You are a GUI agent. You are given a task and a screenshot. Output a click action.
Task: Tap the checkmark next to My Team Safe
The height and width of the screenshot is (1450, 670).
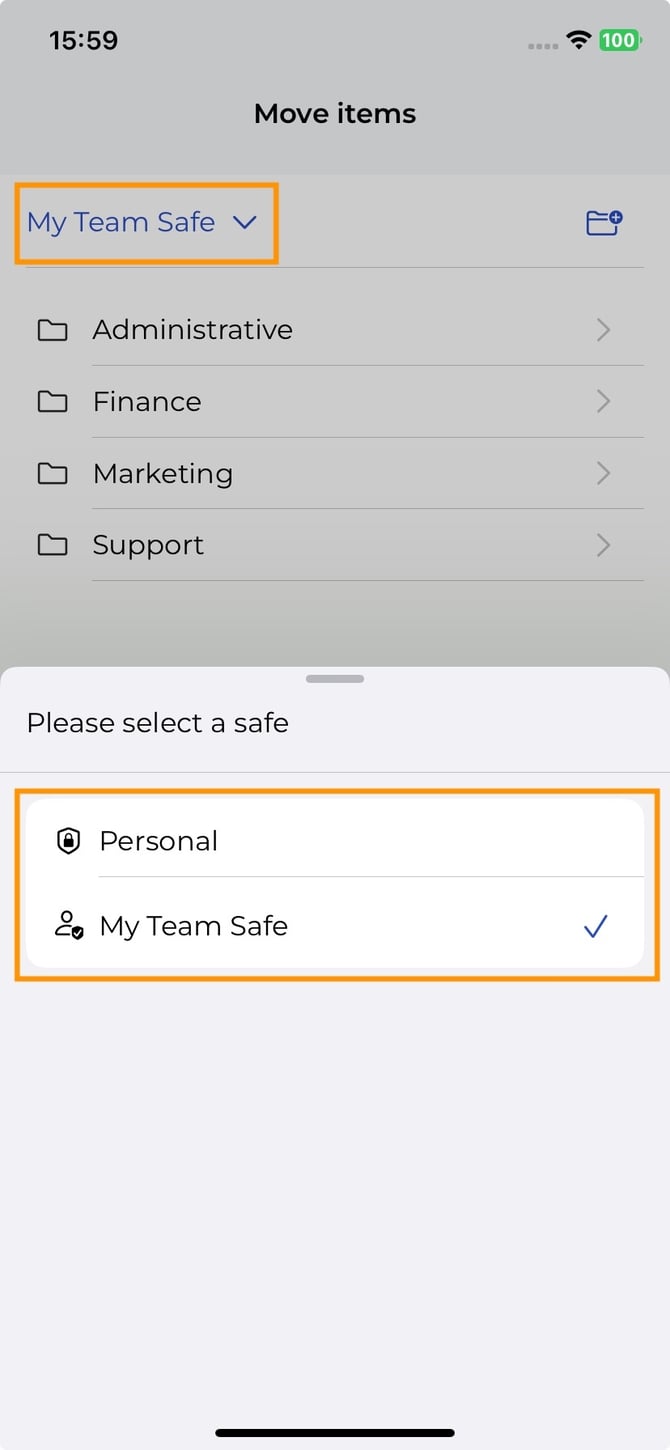tap(595, 927)
